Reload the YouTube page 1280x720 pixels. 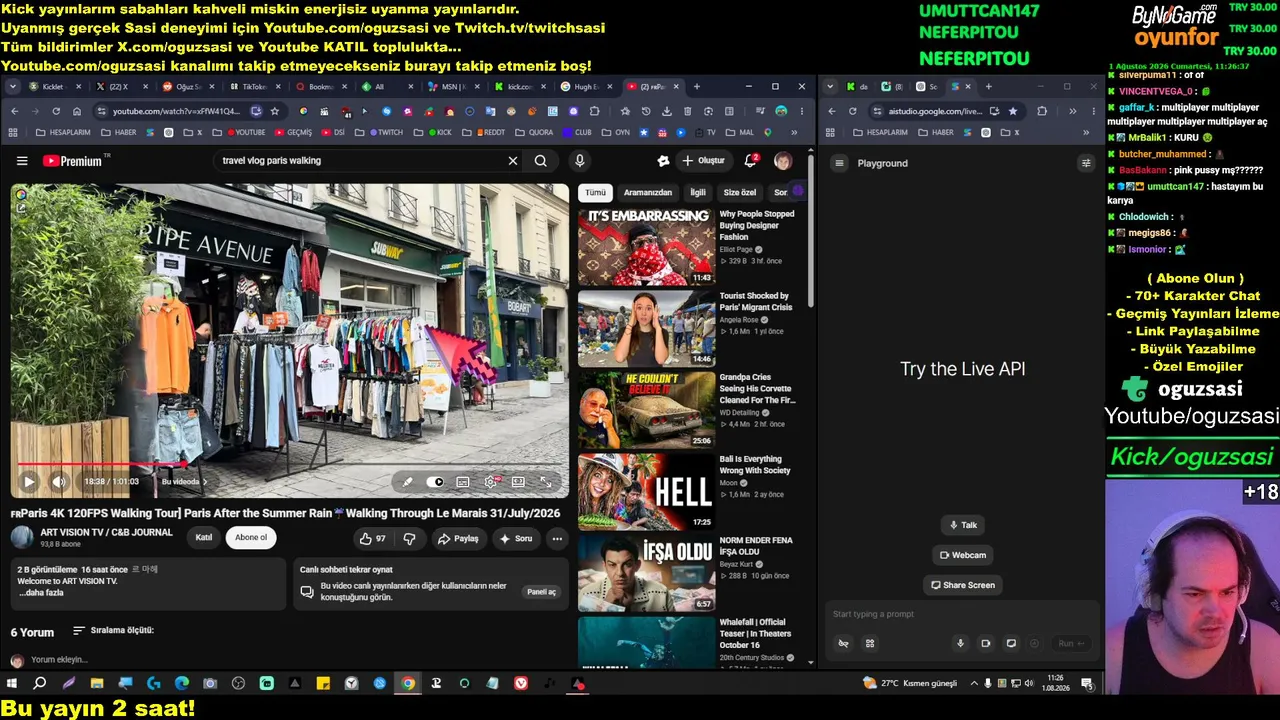(56, 111)
